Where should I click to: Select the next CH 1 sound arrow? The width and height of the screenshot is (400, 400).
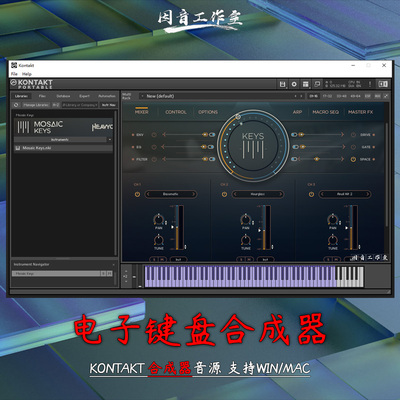pos(193,194)
